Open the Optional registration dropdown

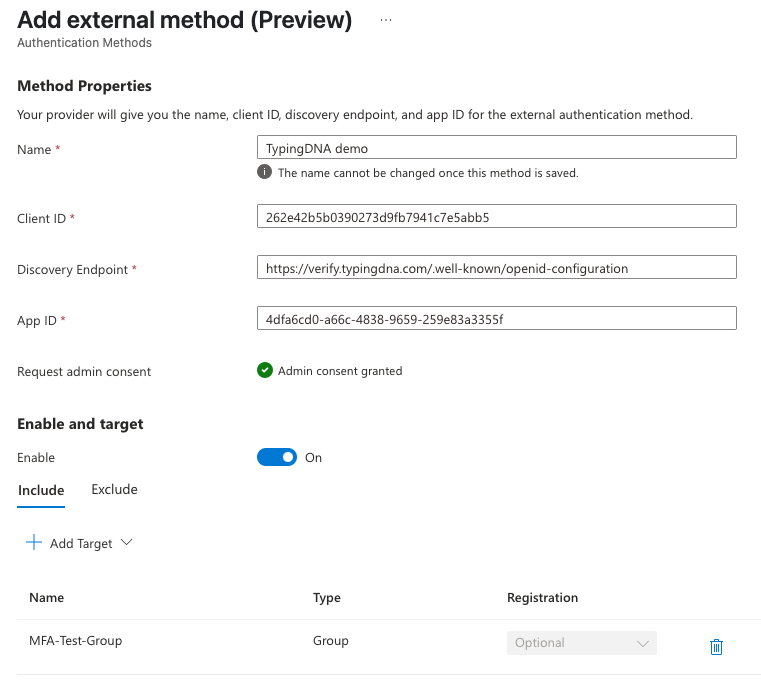(581, 643)
